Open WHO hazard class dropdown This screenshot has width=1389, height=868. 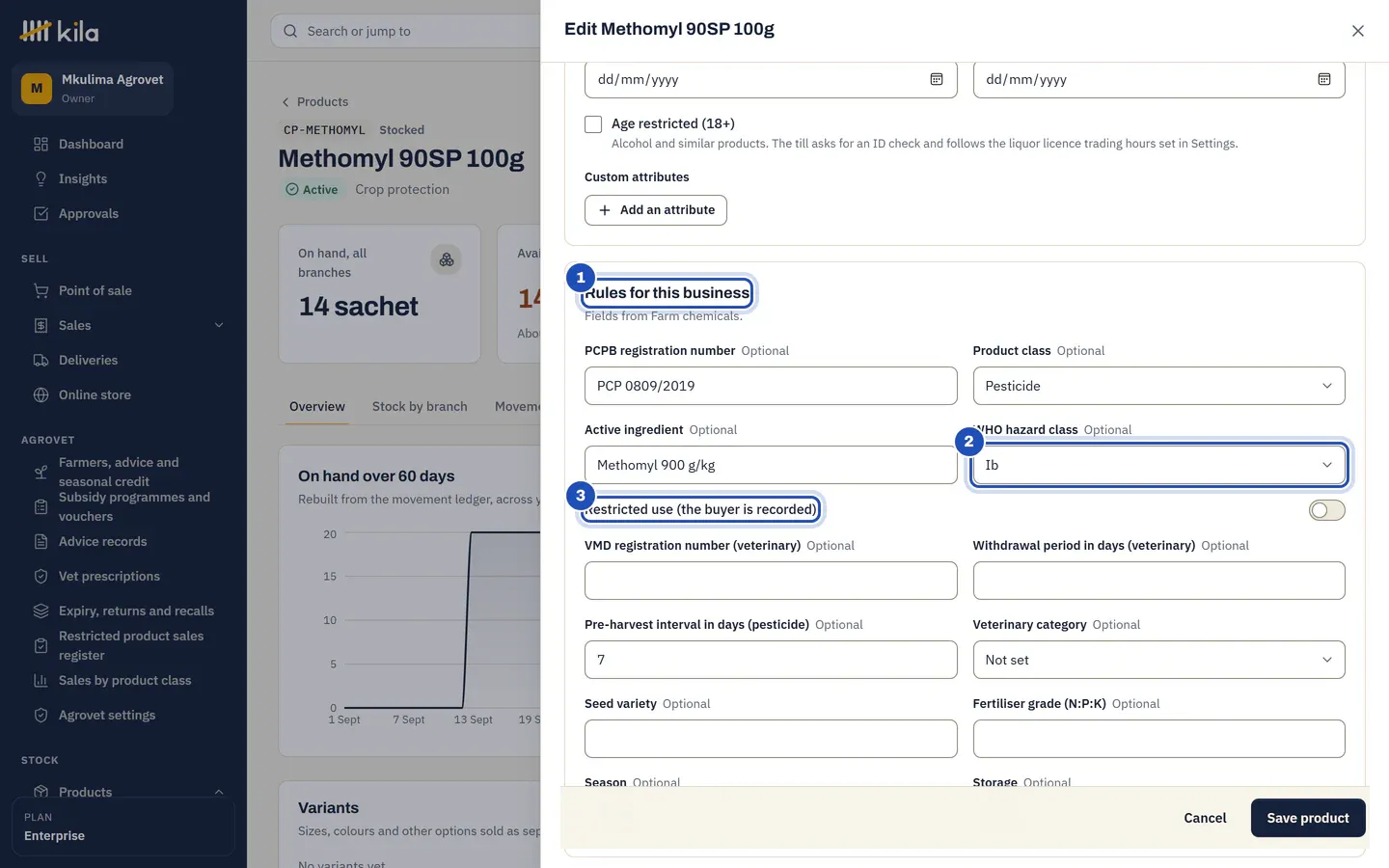1158,465
